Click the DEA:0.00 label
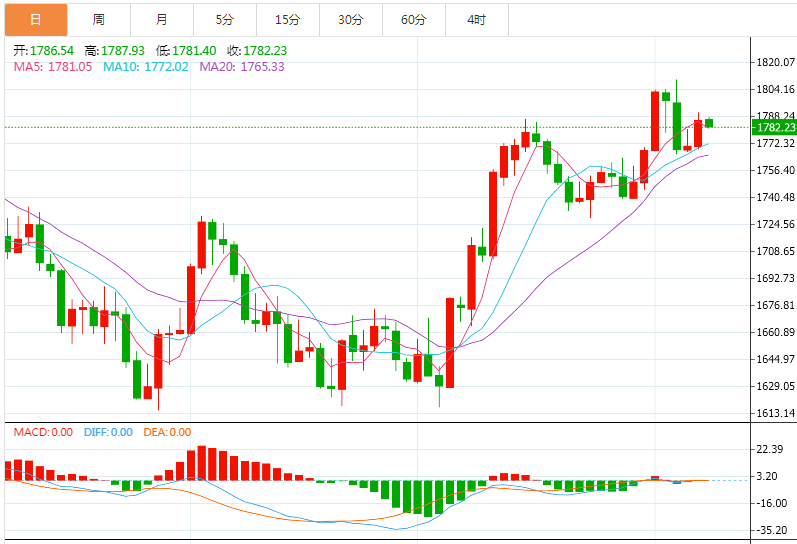 tap(167, 432)
